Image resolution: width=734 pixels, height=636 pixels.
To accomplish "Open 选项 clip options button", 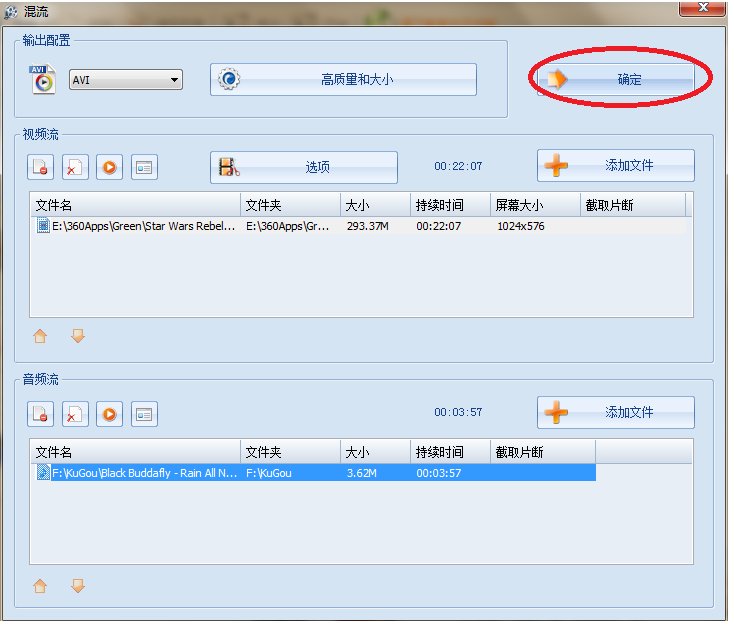I will pos(304,167).
